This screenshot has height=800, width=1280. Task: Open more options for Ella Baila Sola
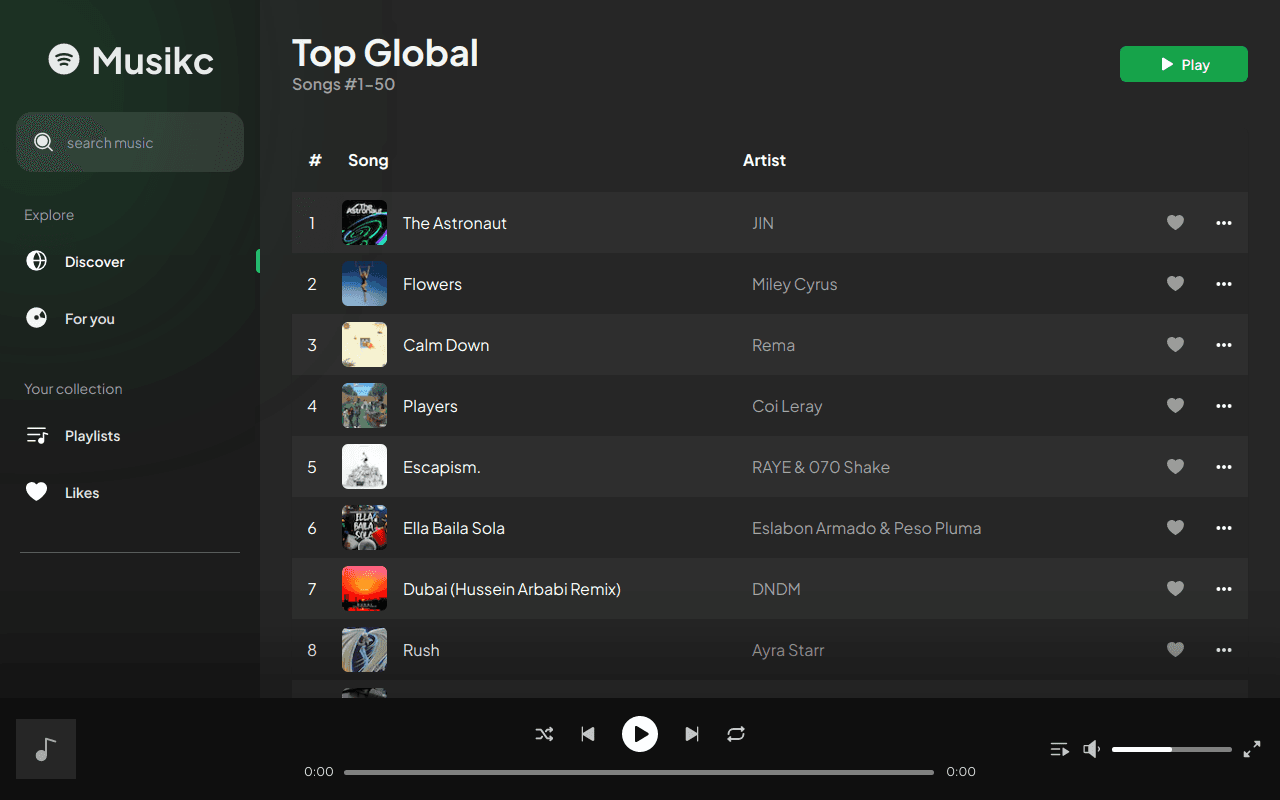1223,528
